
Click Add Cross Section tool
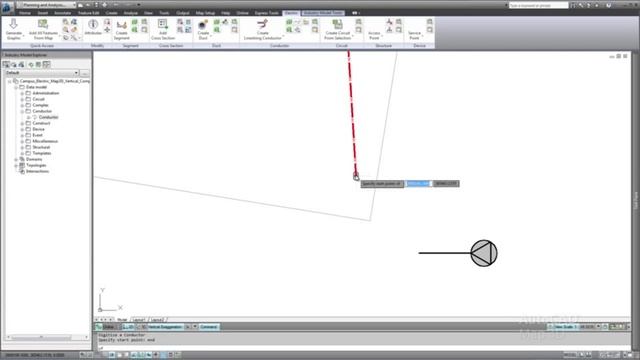pyautogui.click(x=163, y=29)
